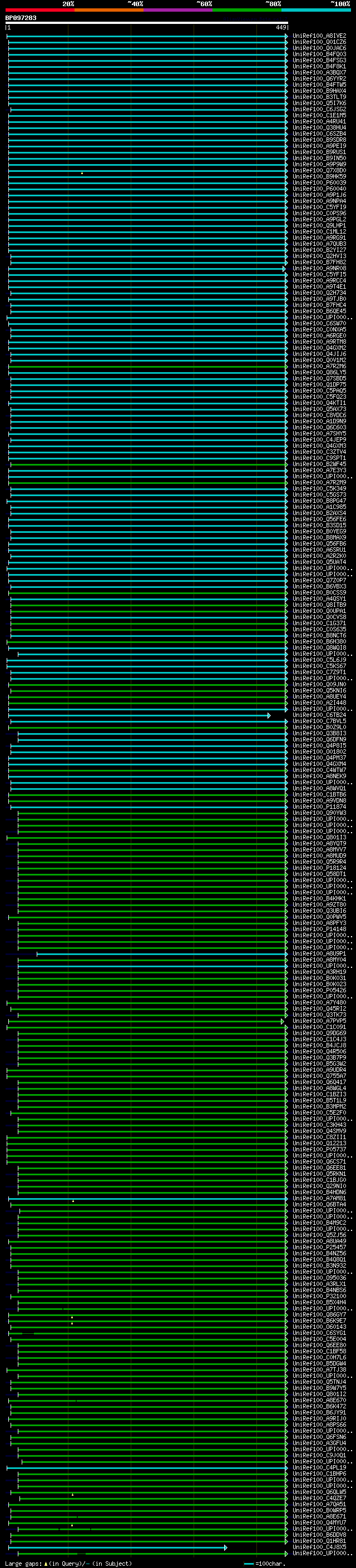This screenshot has width=356, height=1568.
Task: Select label UniRef100_B3N932
Action: click(x=319, y=1265)
